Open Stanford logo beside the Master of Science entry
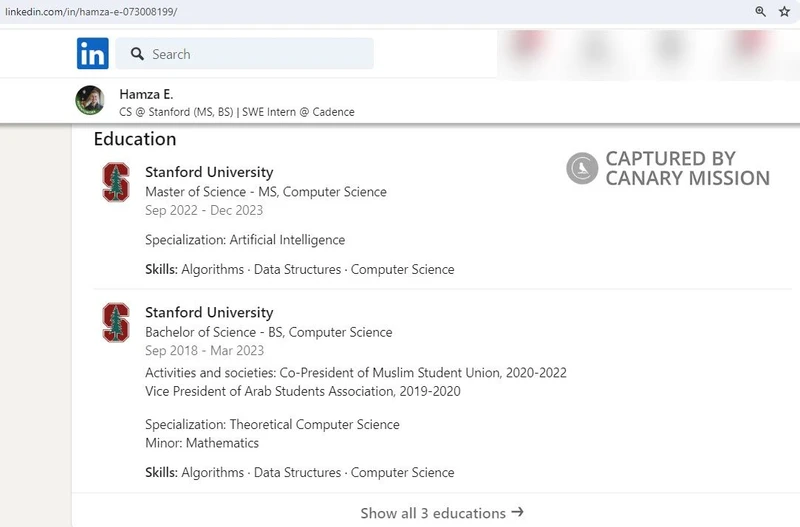Viewport: 800px width, 527px height. [116, 182]
